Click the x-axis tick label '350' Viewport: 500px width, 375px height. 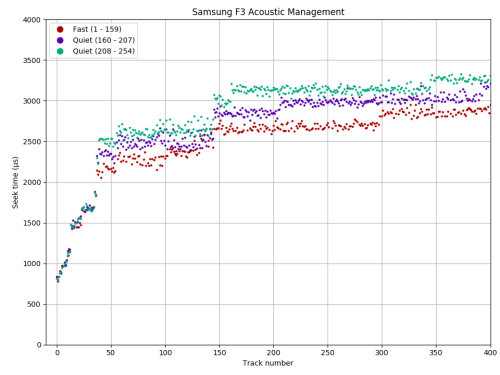coord(436,353)
